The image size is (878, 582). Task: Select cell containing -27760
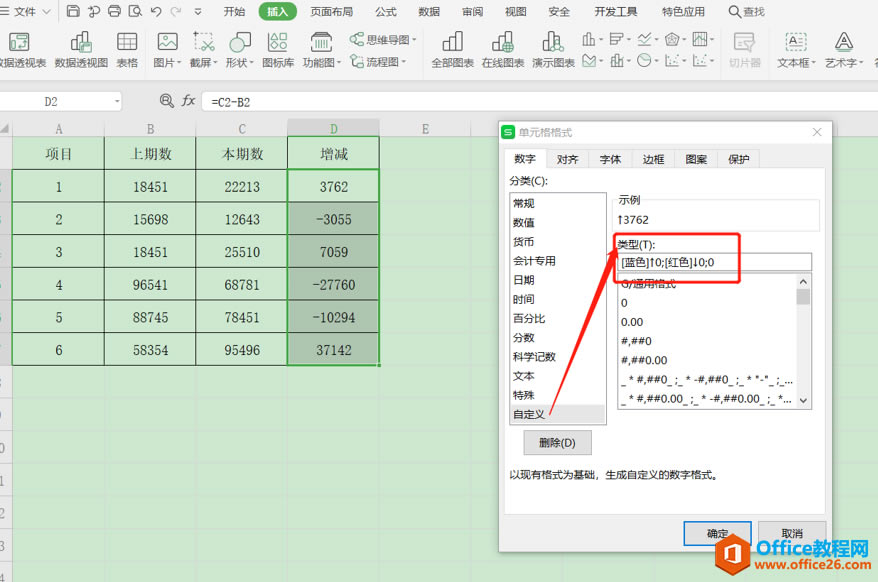[x=333, y=285]
